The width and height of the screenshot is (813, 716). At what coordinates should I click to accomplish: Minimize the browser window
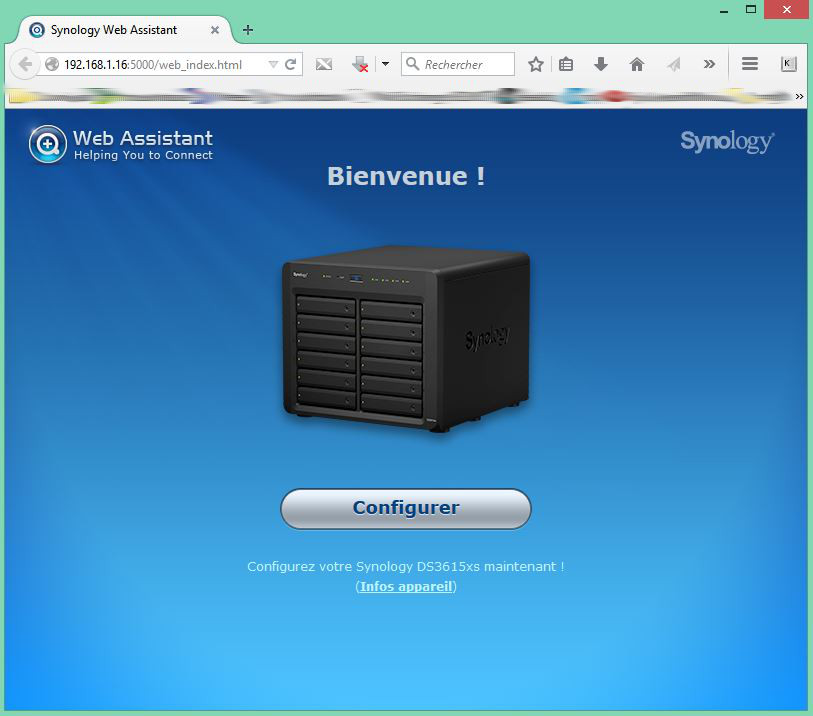(724, 9)
